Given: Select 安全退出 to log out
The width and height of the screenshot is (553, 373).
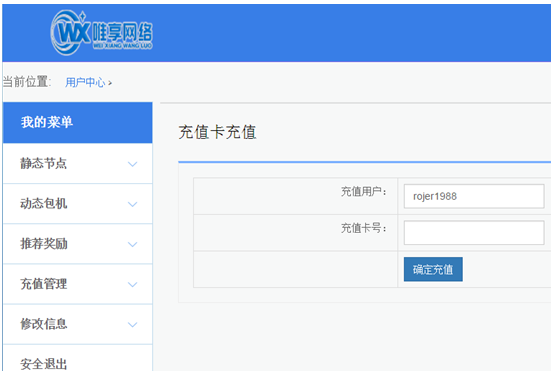Looking at the screenshot, I should coord(78,359).
